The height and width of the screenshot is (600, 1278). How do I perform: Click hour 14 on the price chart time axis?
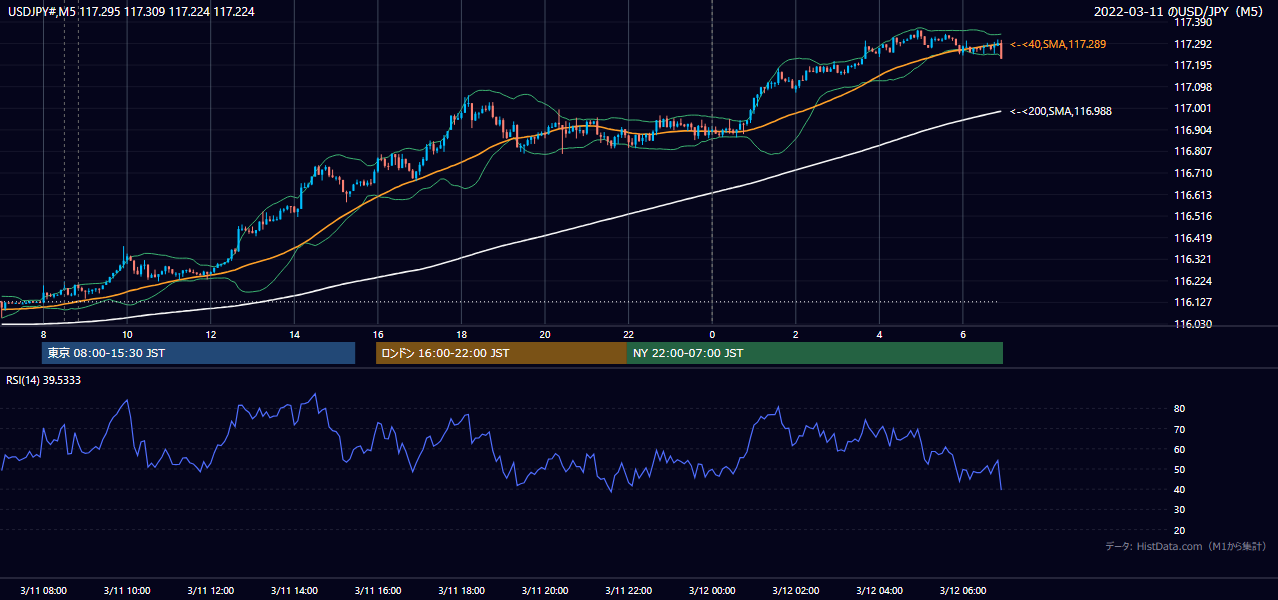(x=294, y=334)
